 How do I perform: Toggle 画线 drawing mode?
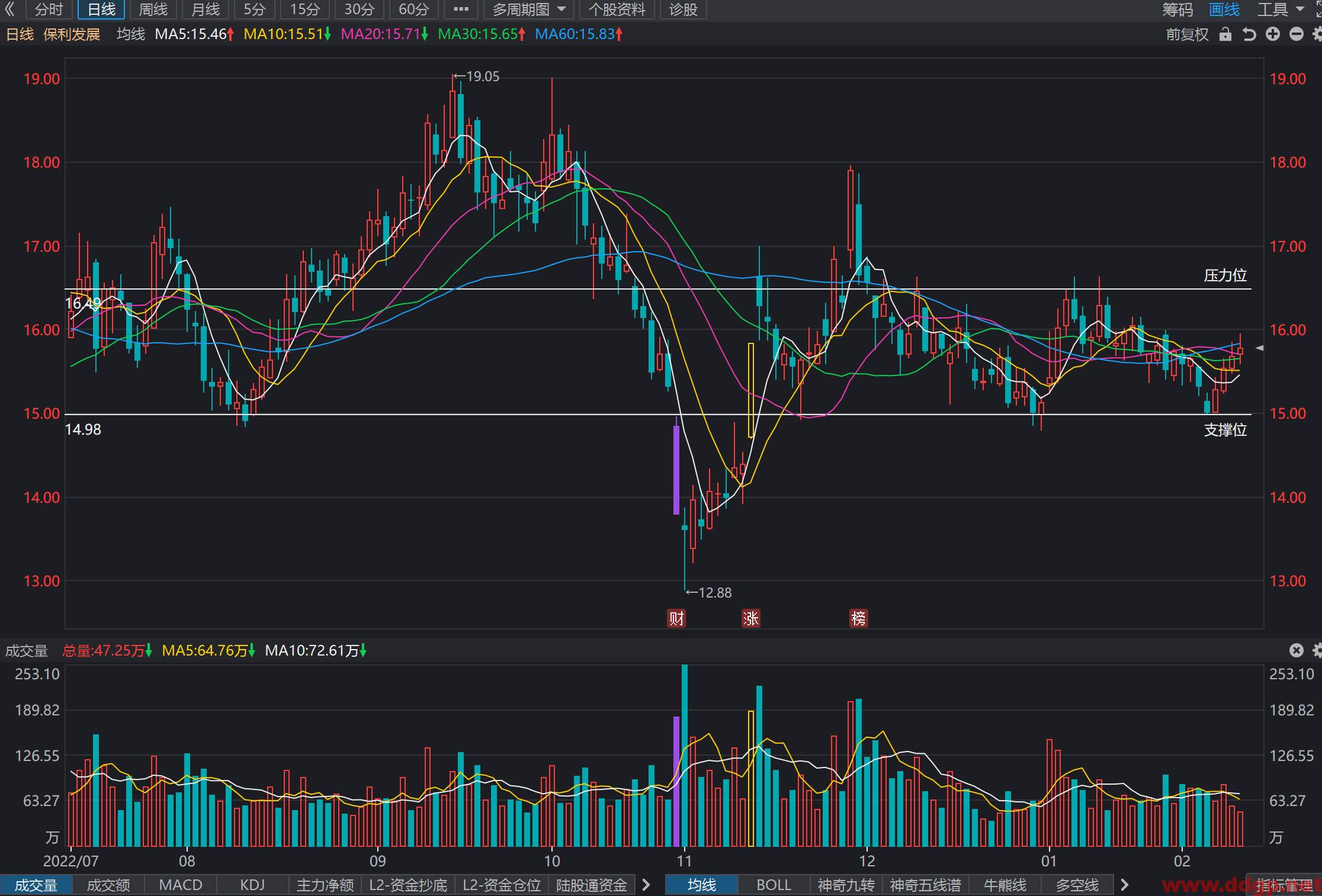1224,9
